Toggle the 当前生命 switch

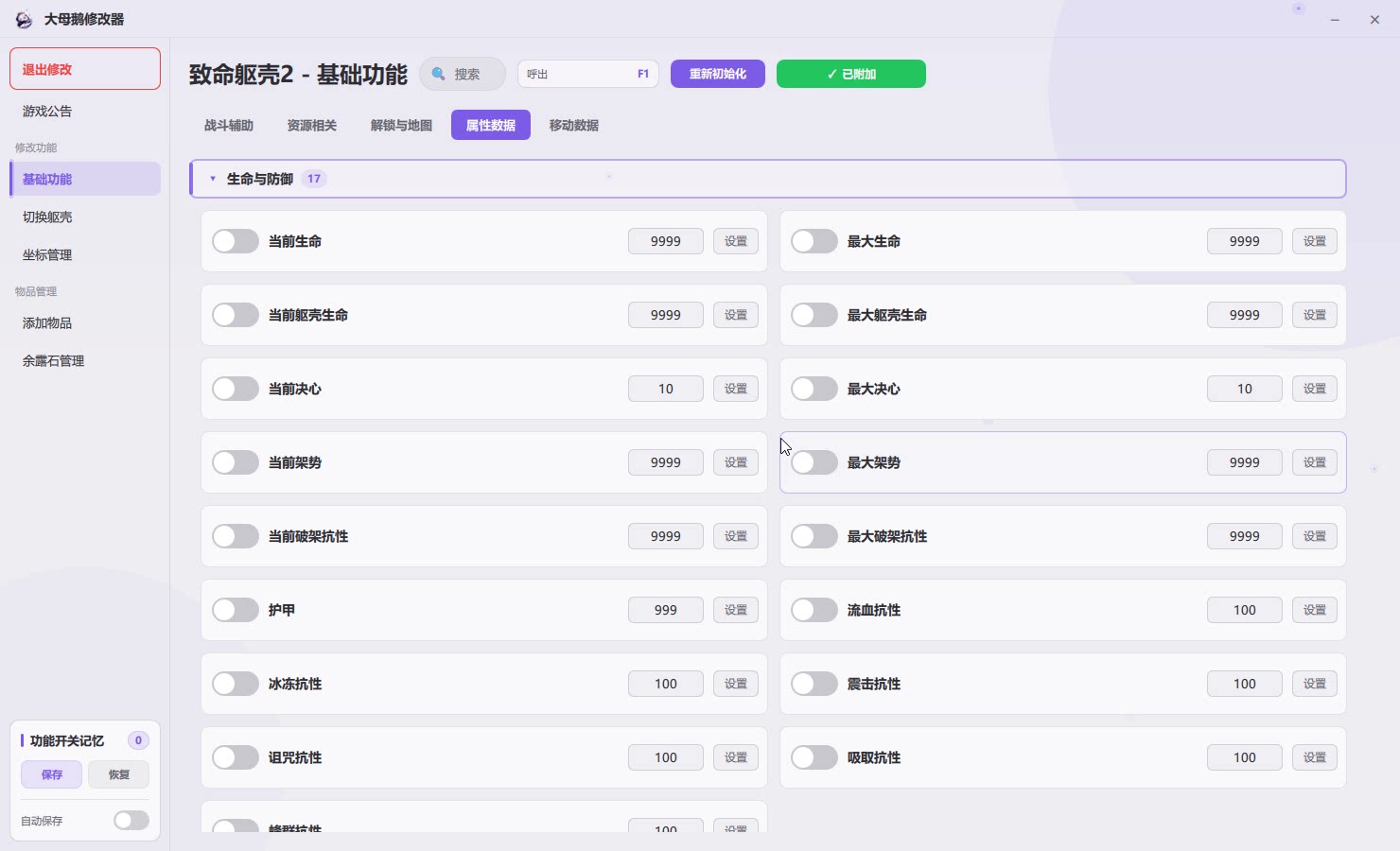click(236, 241)
